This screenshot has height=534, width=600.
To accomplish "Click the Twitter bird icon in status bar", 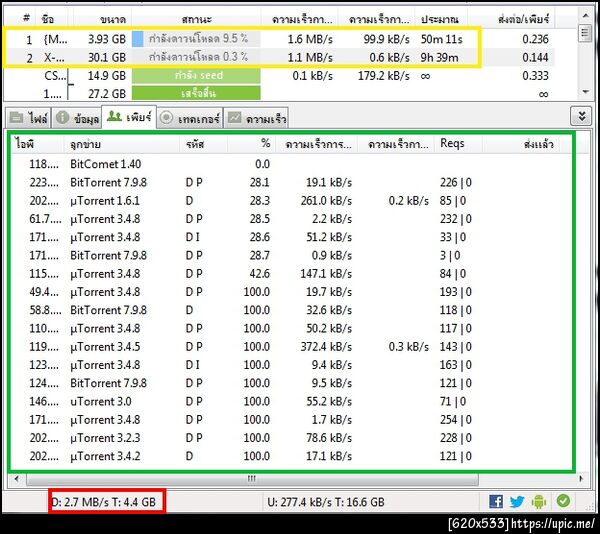I will tap(517, 501).
